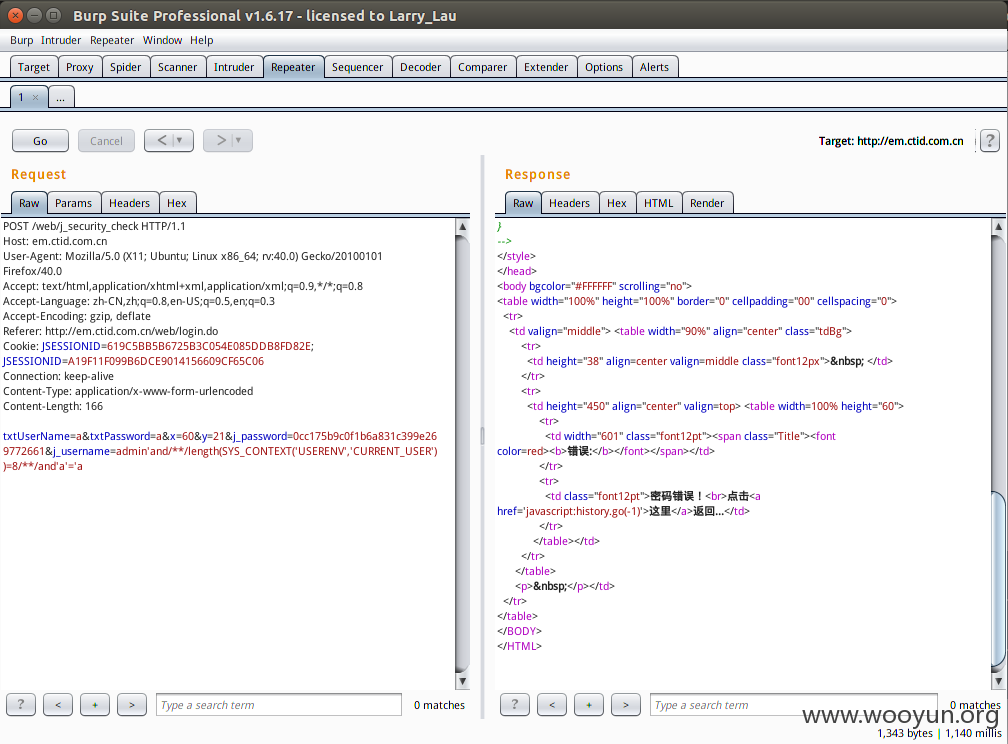Switch to the Sequencer tool tab
The image size is (1008, 744).
[x=357, y=67]
